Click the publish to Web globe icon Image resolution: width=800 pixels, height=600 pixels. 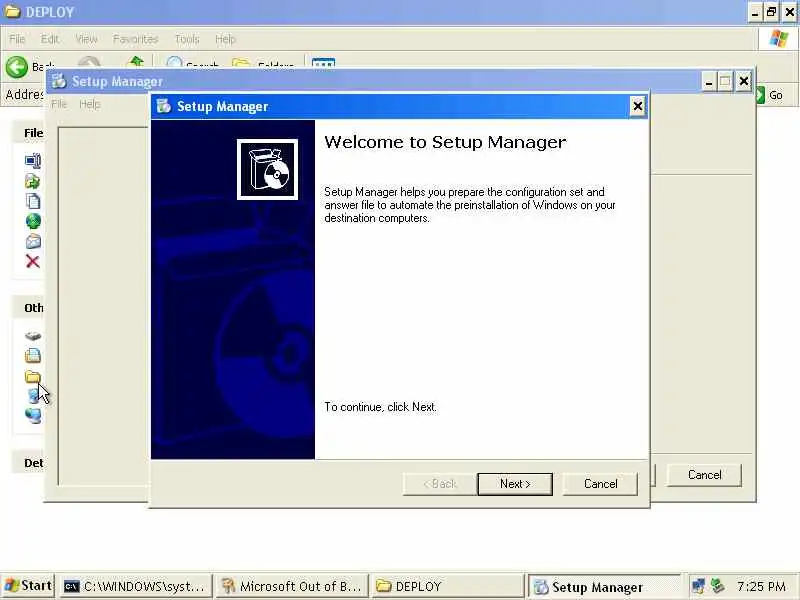(x=33, y=221)
